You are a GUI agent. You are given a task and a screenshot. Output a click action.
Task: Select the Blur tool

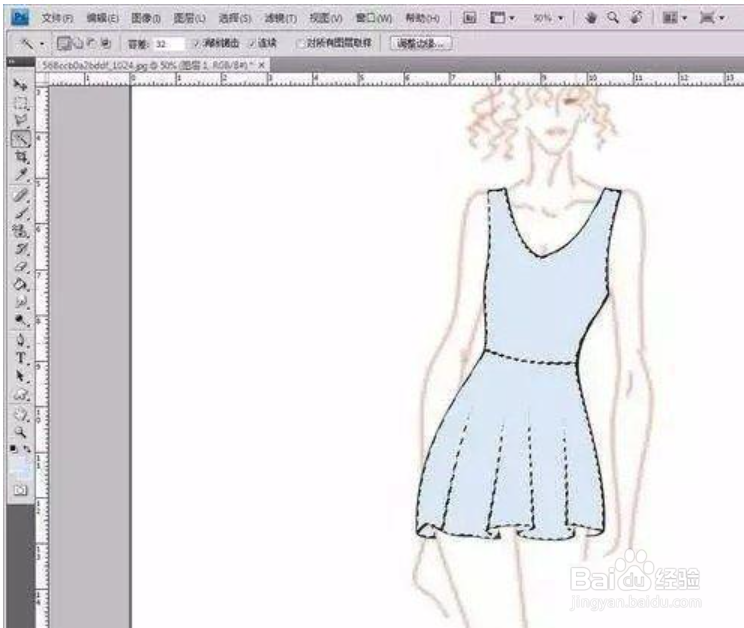point(20,302)
